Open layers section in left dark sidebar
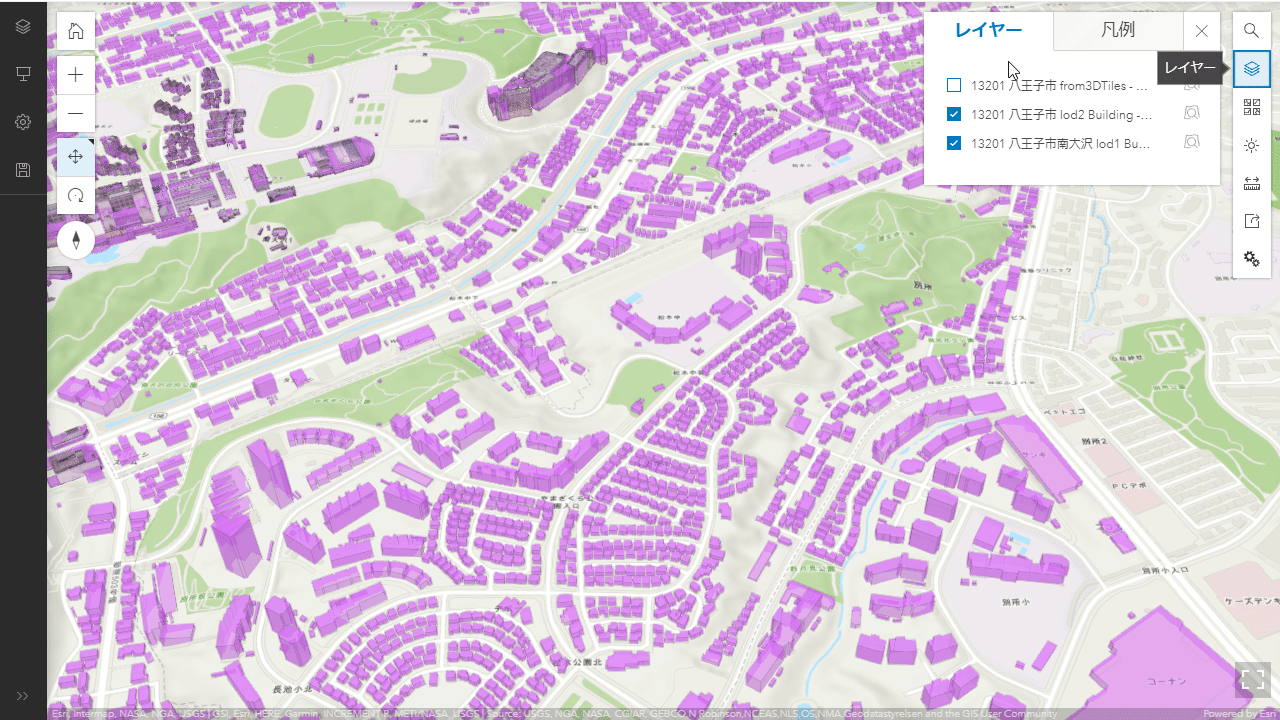This screenshot has height=720, width=1280. (23, 26)
